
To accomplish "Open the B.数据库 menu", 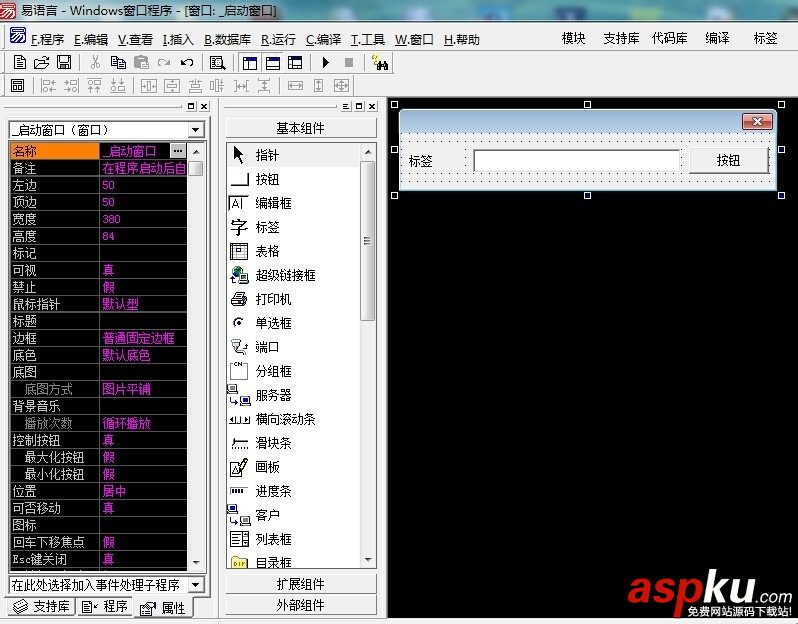I will click(x=227, y=40).
